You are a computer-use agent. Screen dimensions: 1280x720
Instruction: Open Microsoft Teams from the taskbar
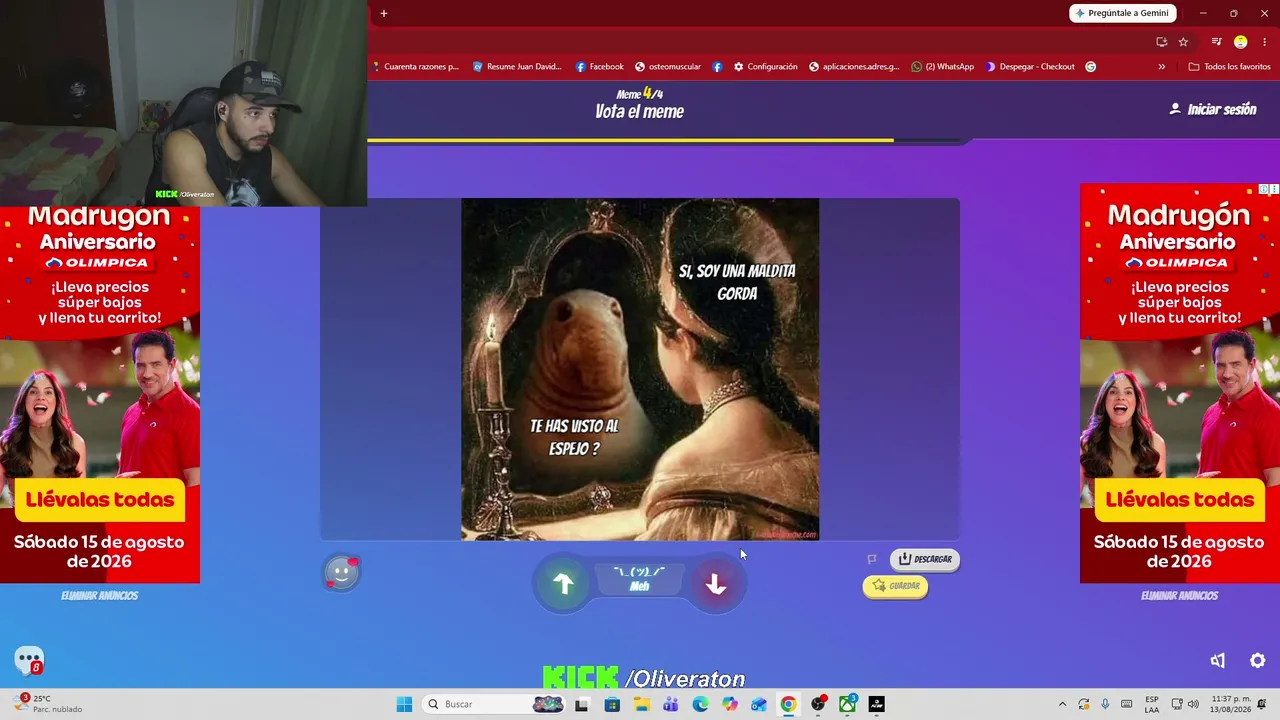tap(670, 704)
